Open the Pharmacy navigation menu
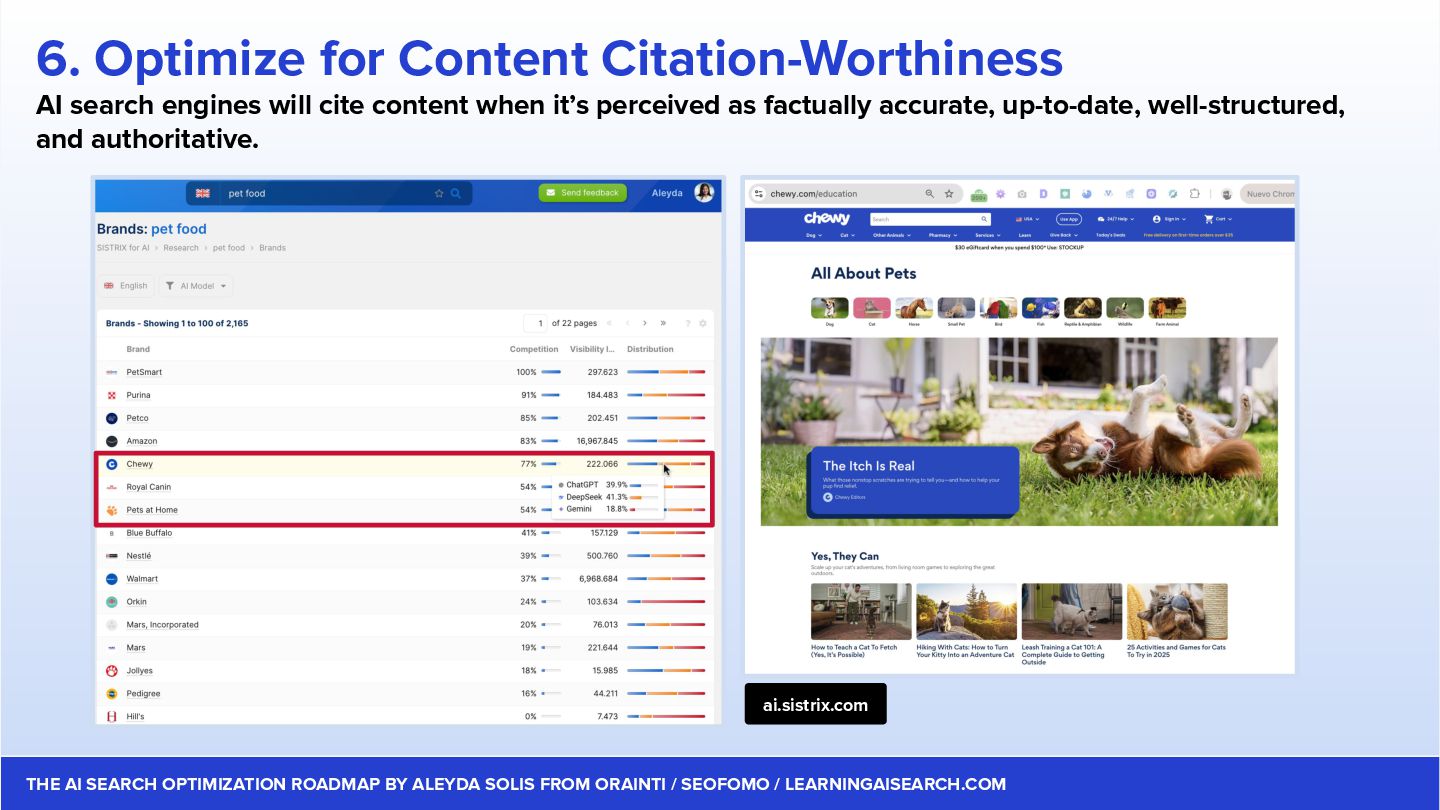Viewport: 1440px width, 810px height. (942, 235)
